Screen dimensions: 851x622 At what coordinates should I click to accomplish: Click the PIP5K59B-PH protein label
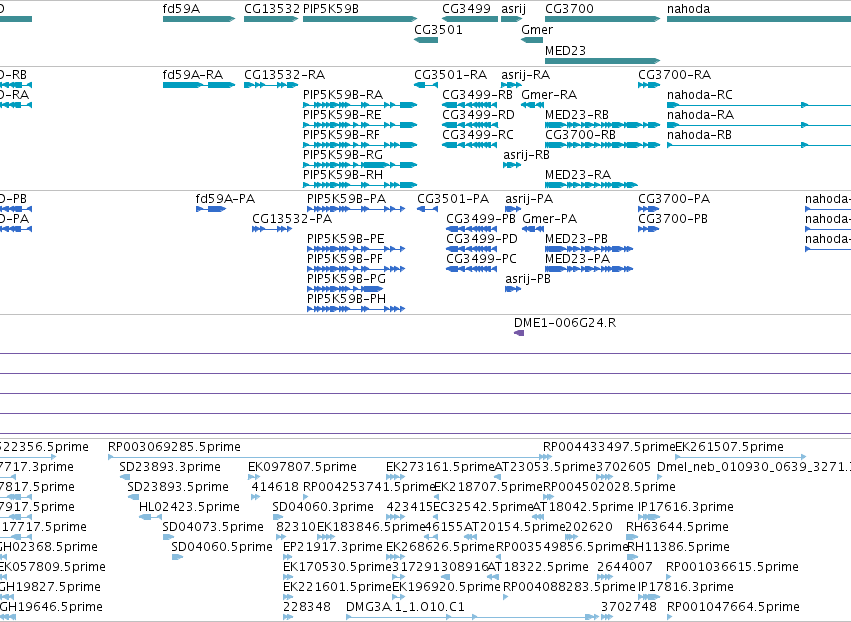[346, 299]
